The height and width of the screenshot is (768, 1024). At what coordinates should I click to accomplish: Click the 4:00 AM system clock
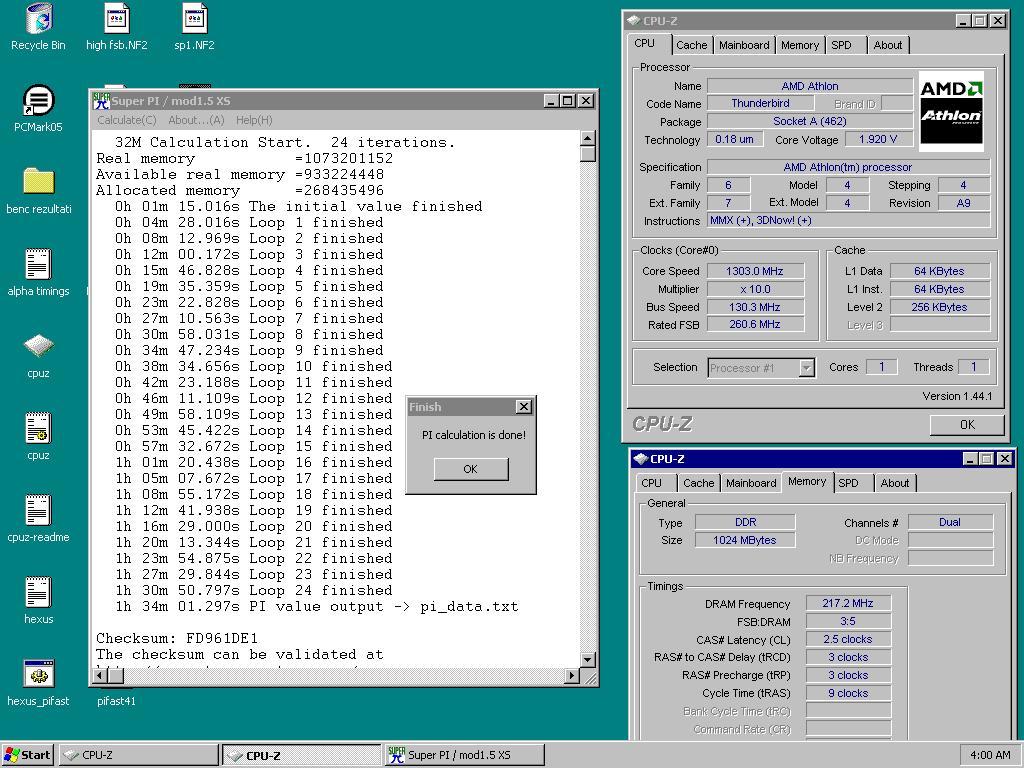[990, 755]
